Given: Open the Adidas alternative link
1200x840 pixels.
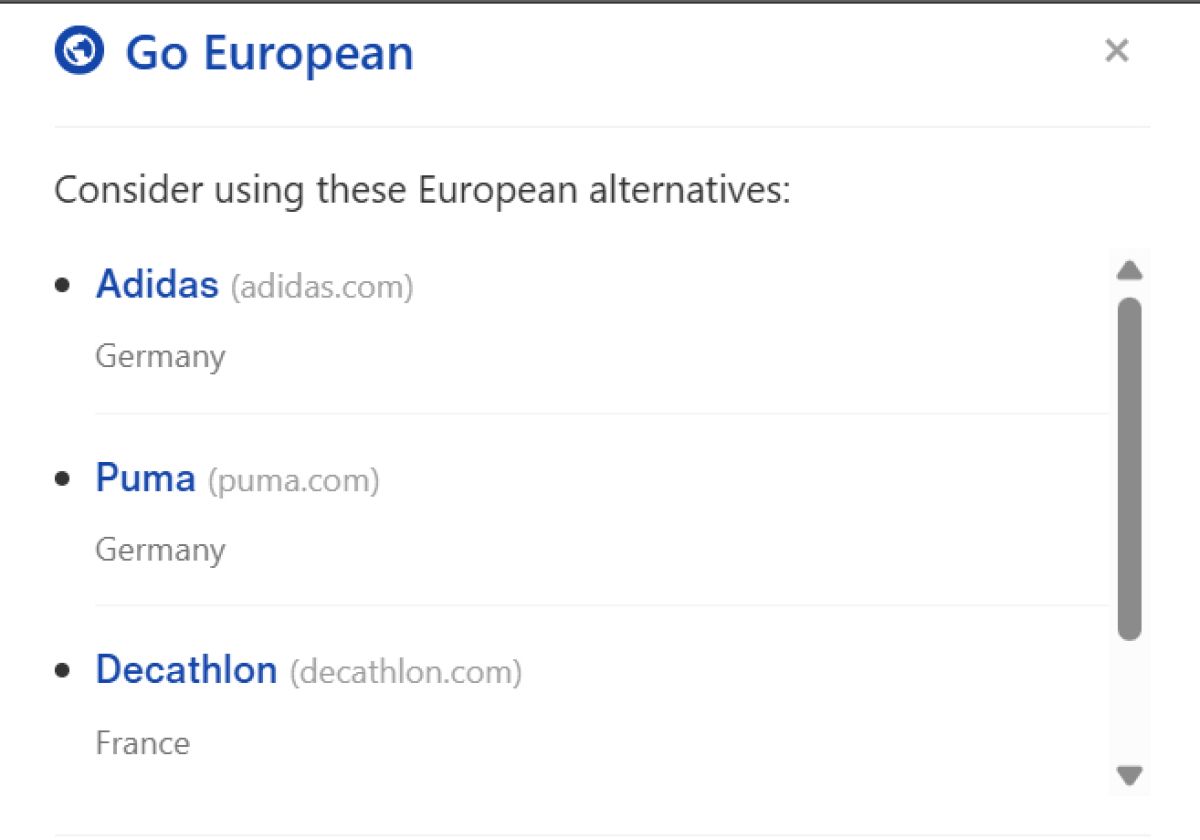Looking at the screenshot, I should pos(157,285).
